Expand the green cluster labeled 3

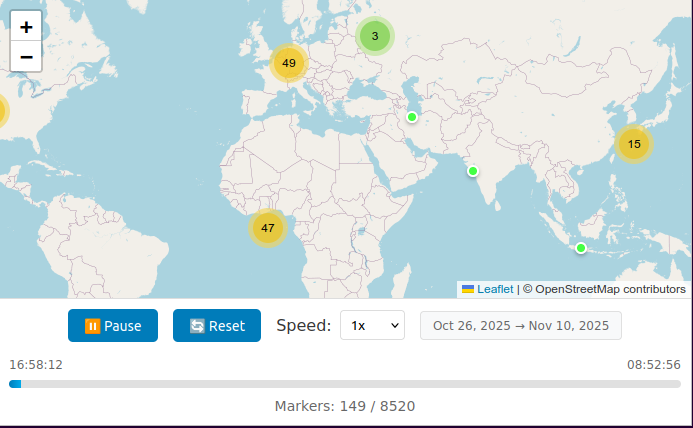pos(375,37)
